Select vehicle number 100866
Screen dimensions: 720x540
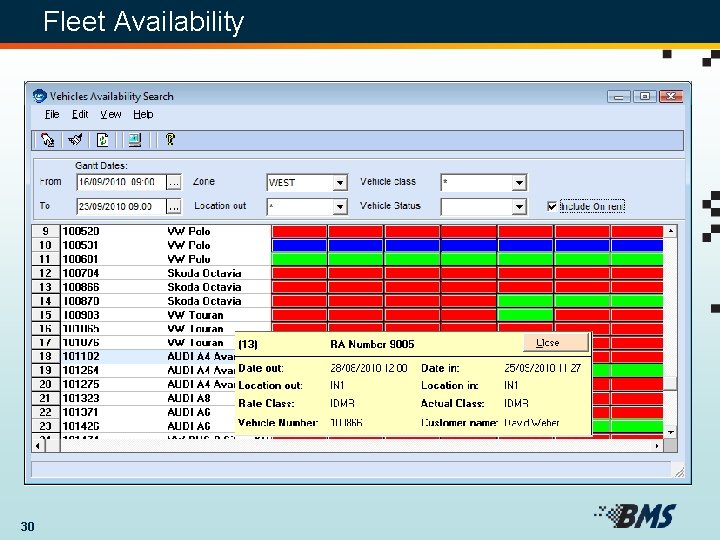(x=81, y=287)
